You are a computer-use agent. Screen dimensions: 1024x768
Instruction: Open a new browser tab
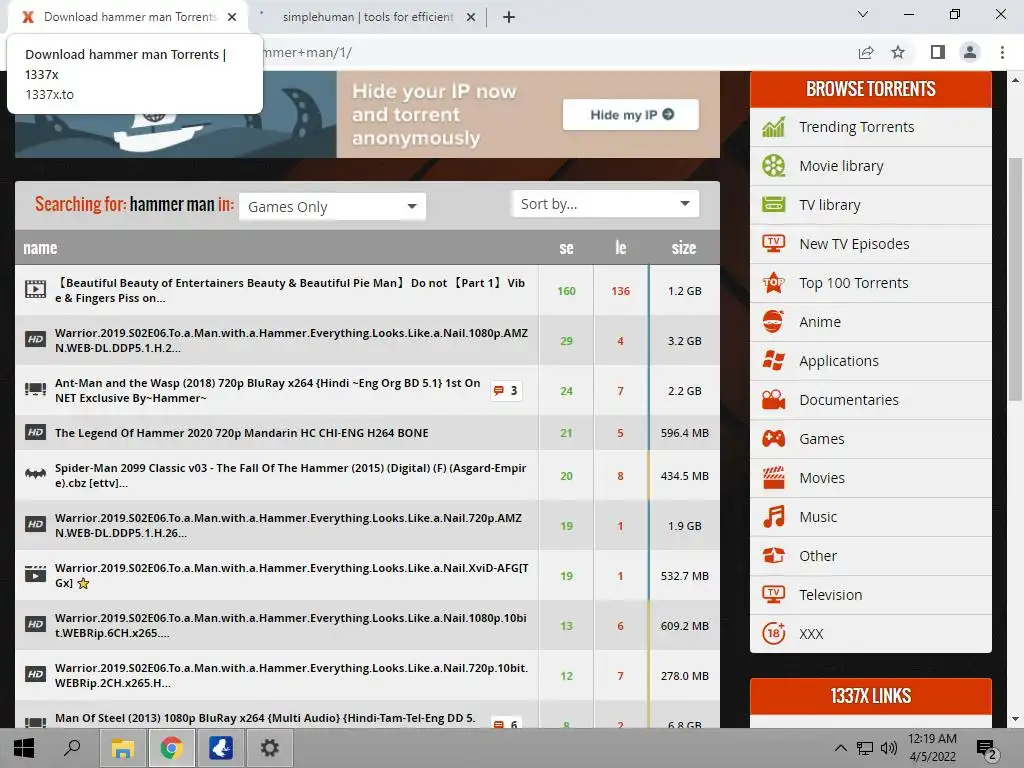[x=509, y=17]
